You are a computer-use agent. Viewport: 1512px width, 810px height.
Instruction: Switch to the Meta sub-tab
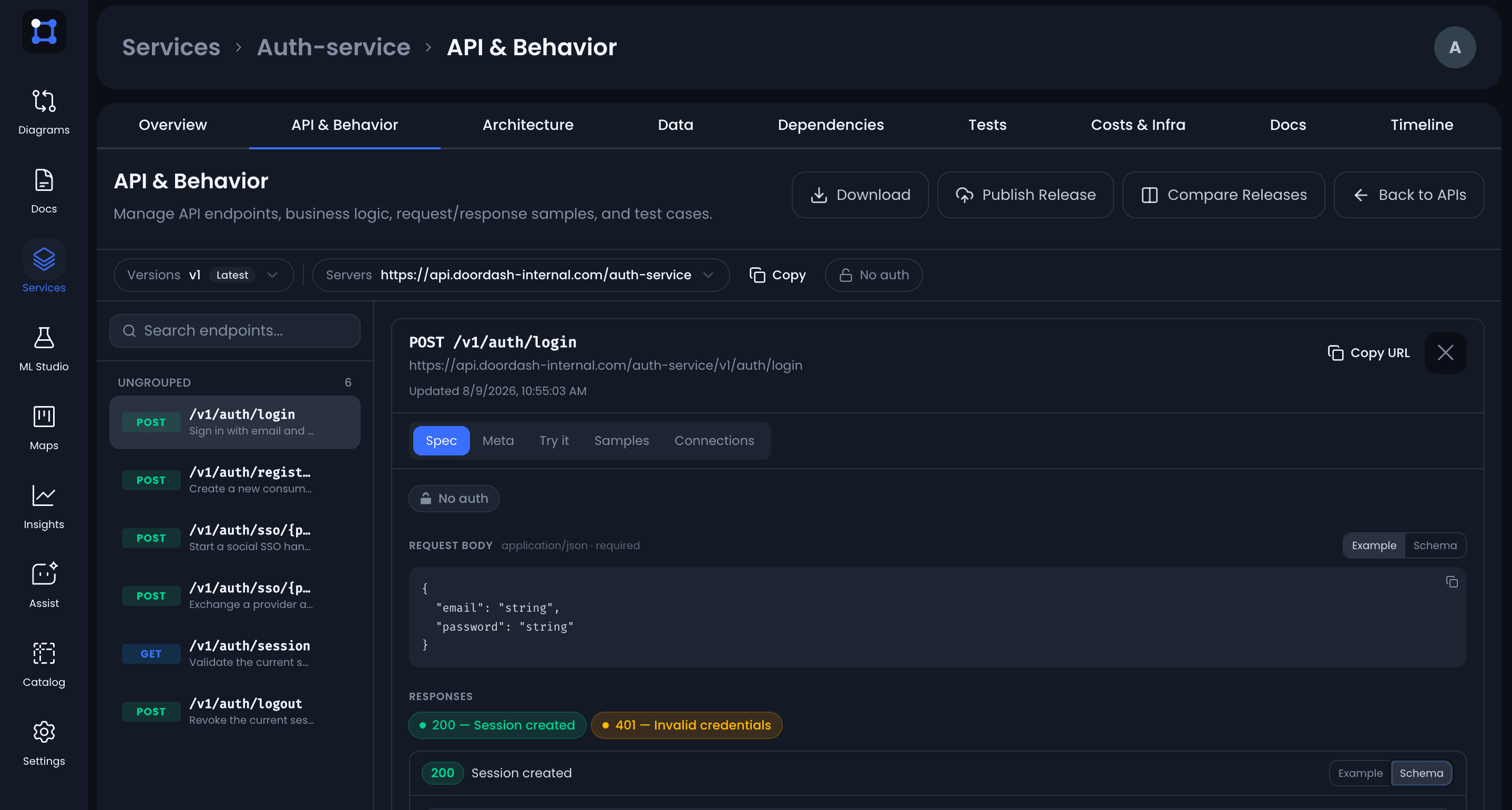coord(498,441)
